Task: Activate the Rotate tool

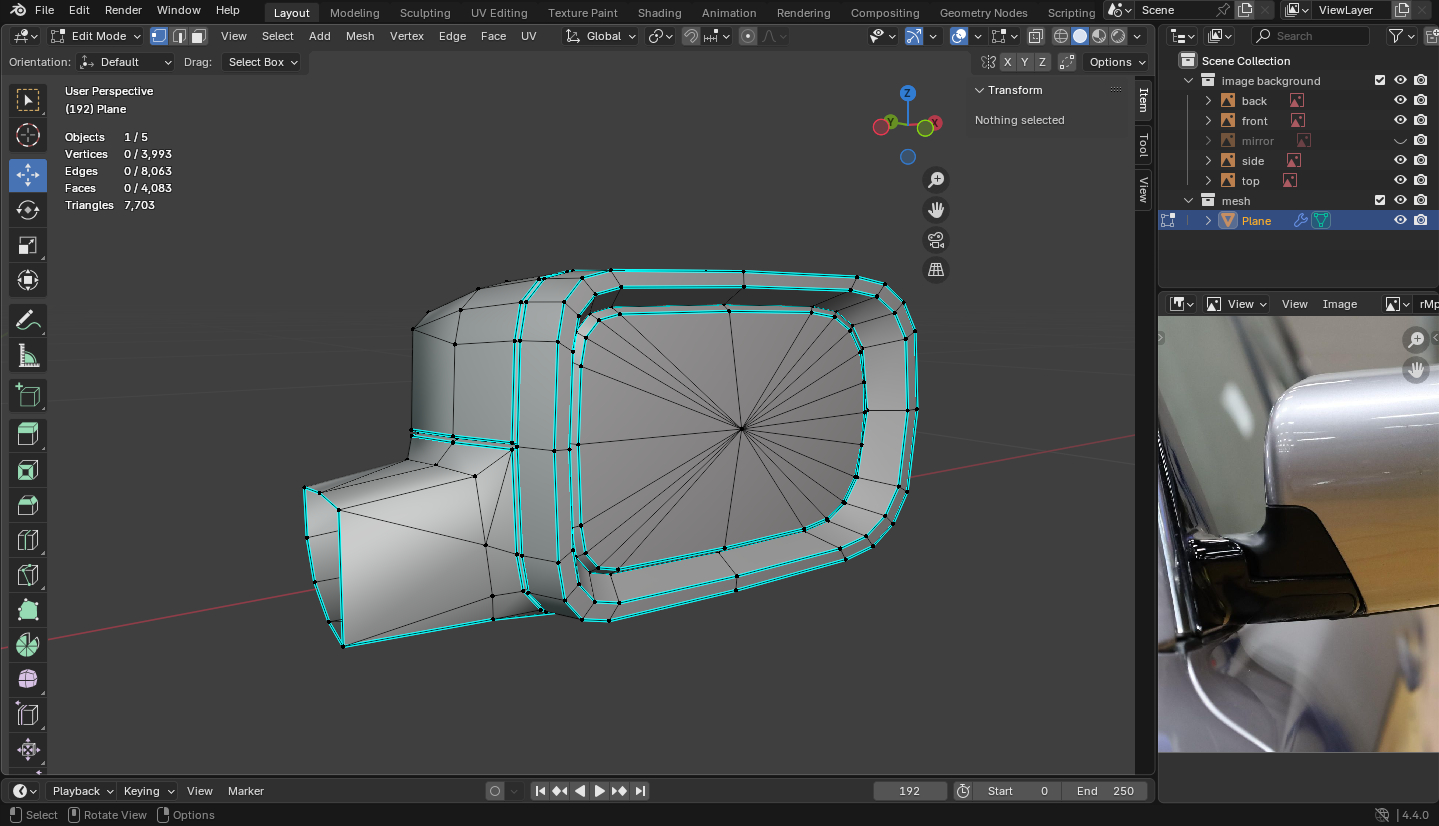Action: click(28, 210)
